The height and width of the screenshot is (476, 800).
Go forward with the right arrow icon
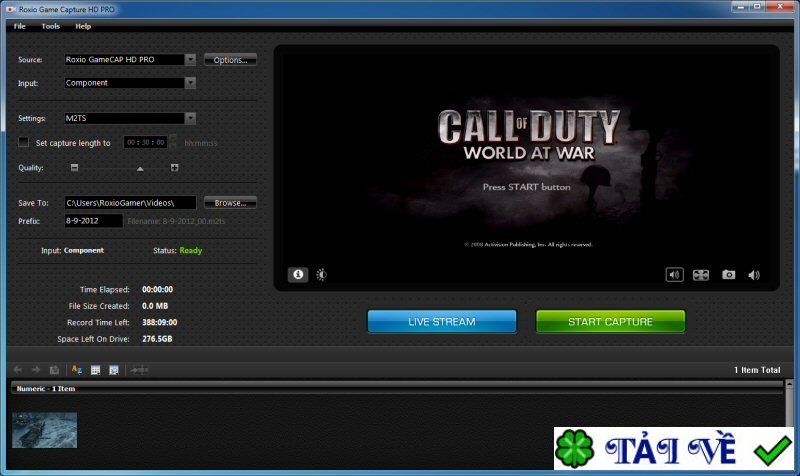(x=36, y=369)
